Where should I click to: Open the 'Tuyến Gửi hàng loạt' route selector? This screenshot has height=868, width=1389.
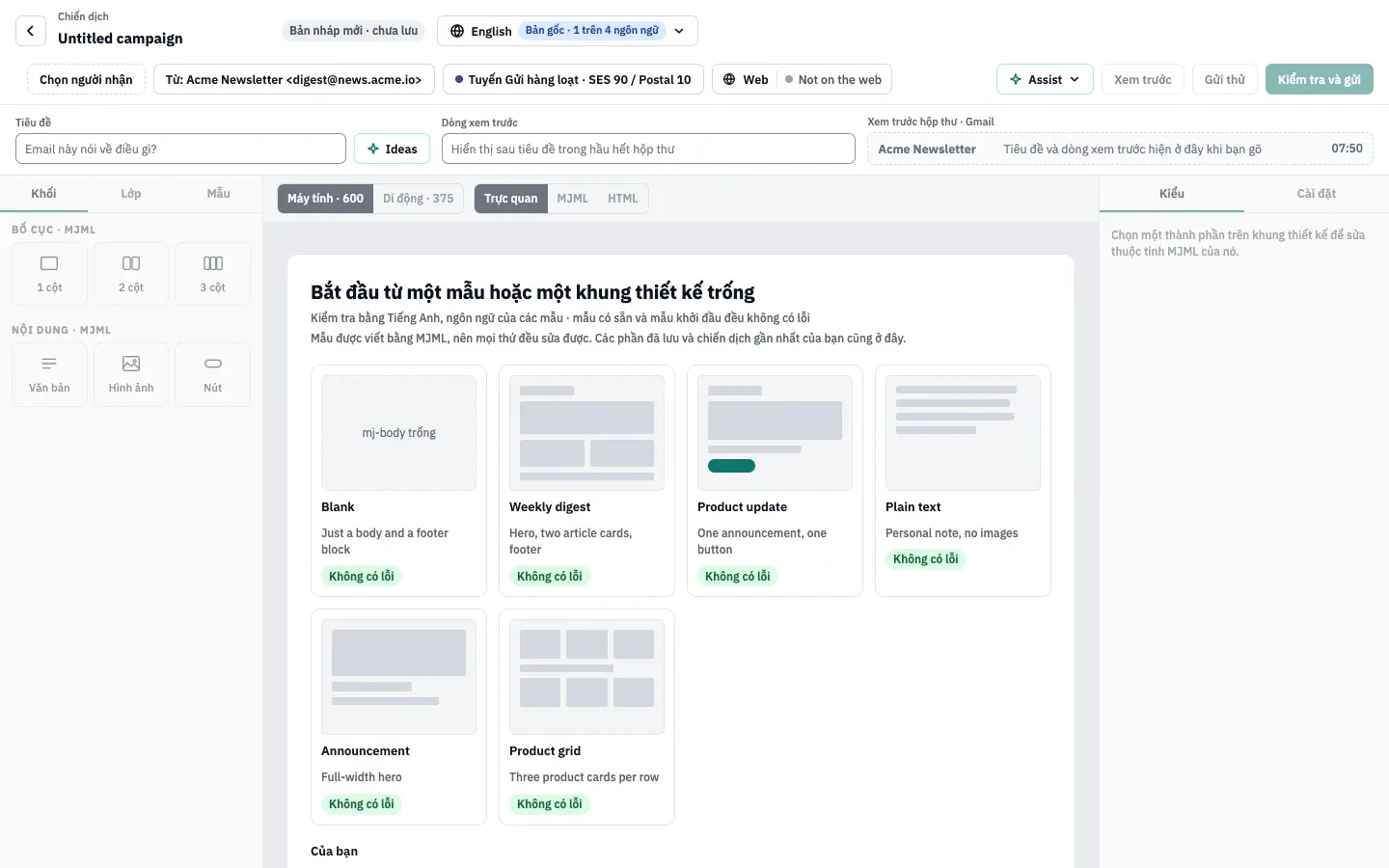point(573,79)
